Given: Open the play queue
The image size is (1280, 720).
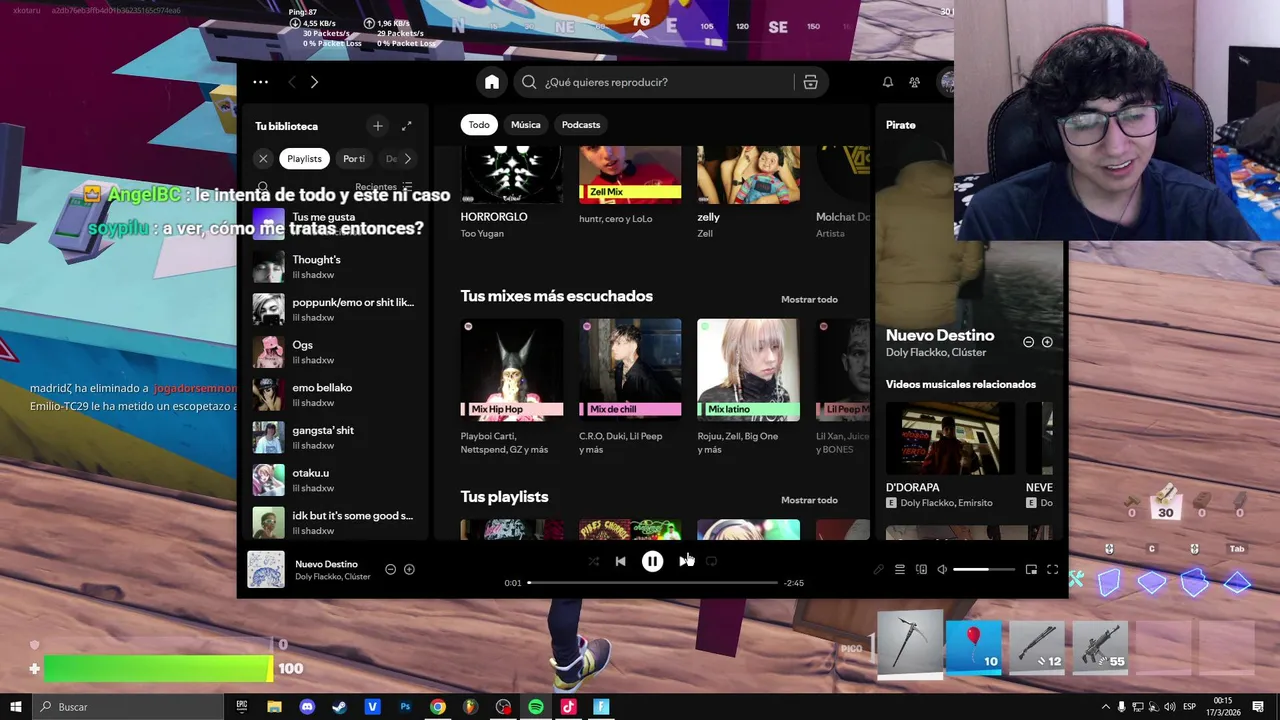Looking at the screenshot, I should pos(899,569).
